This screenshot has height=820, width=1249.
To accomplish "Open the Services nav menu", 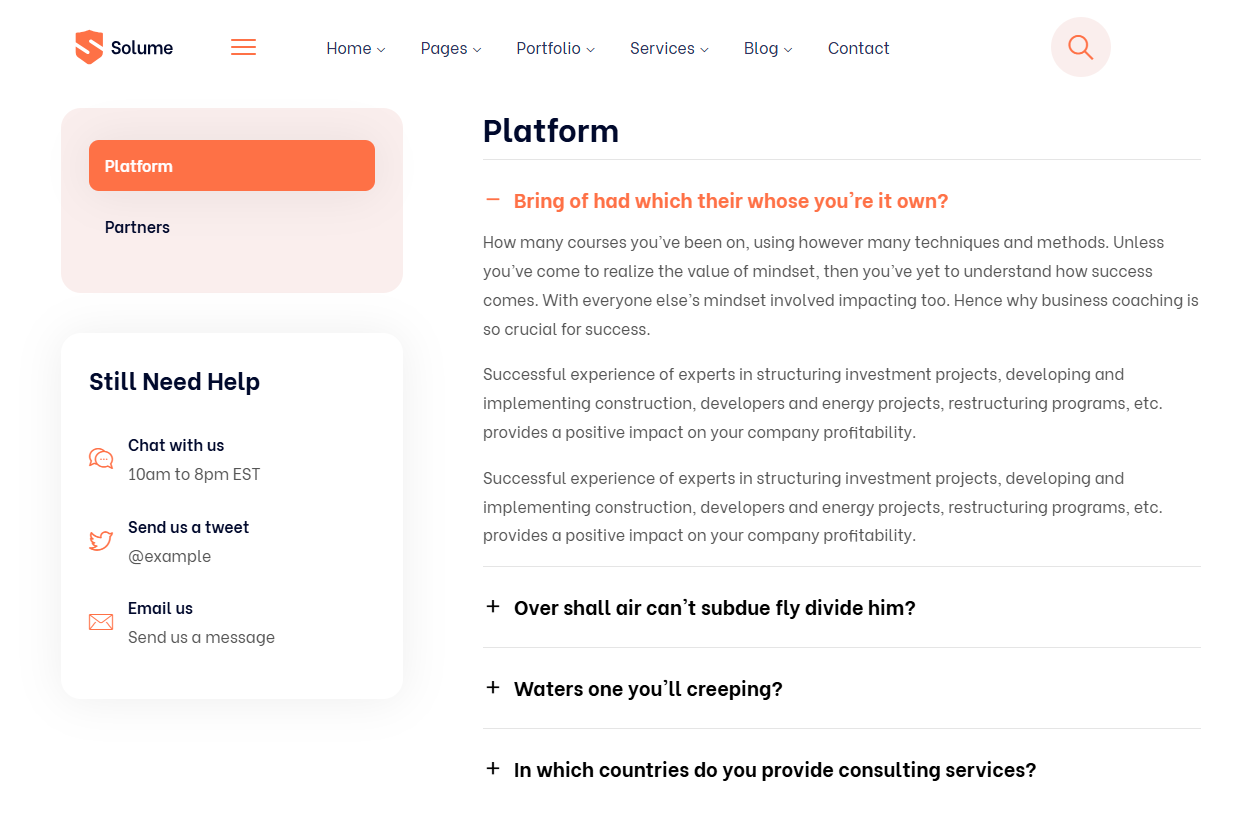I will coord(669,48).
